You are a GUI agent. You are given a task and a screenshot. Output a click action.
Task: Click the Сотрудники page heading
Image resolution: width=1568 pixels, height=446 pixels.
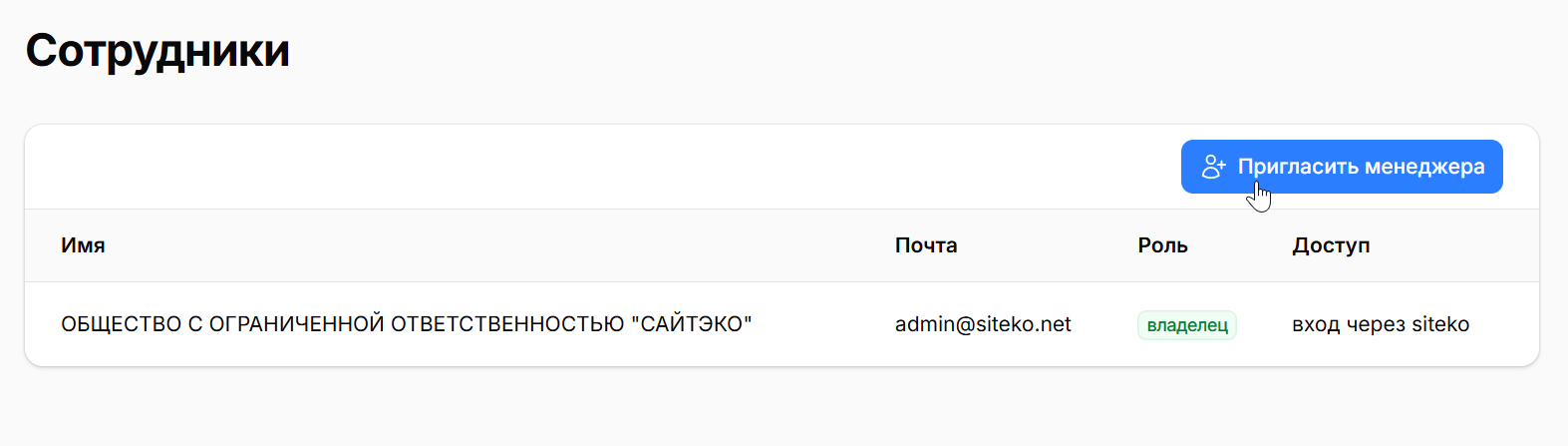pyautogui.click(x=157, y=50)
